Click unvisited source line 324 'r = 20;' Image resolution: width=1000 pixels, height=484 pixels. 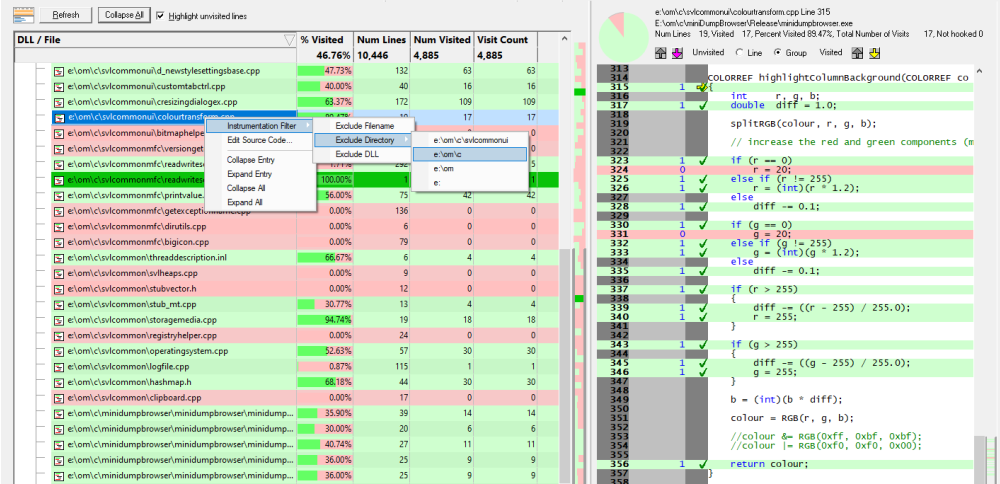coord(786,170)
